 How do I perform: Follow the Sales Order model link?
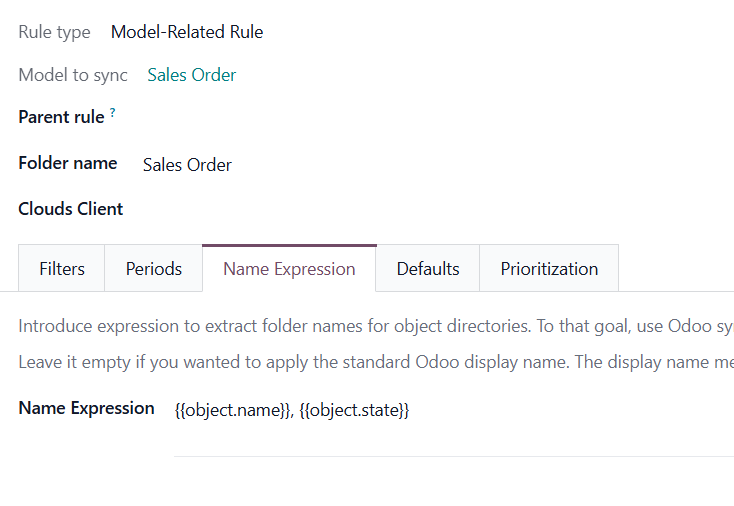(192, 75)
